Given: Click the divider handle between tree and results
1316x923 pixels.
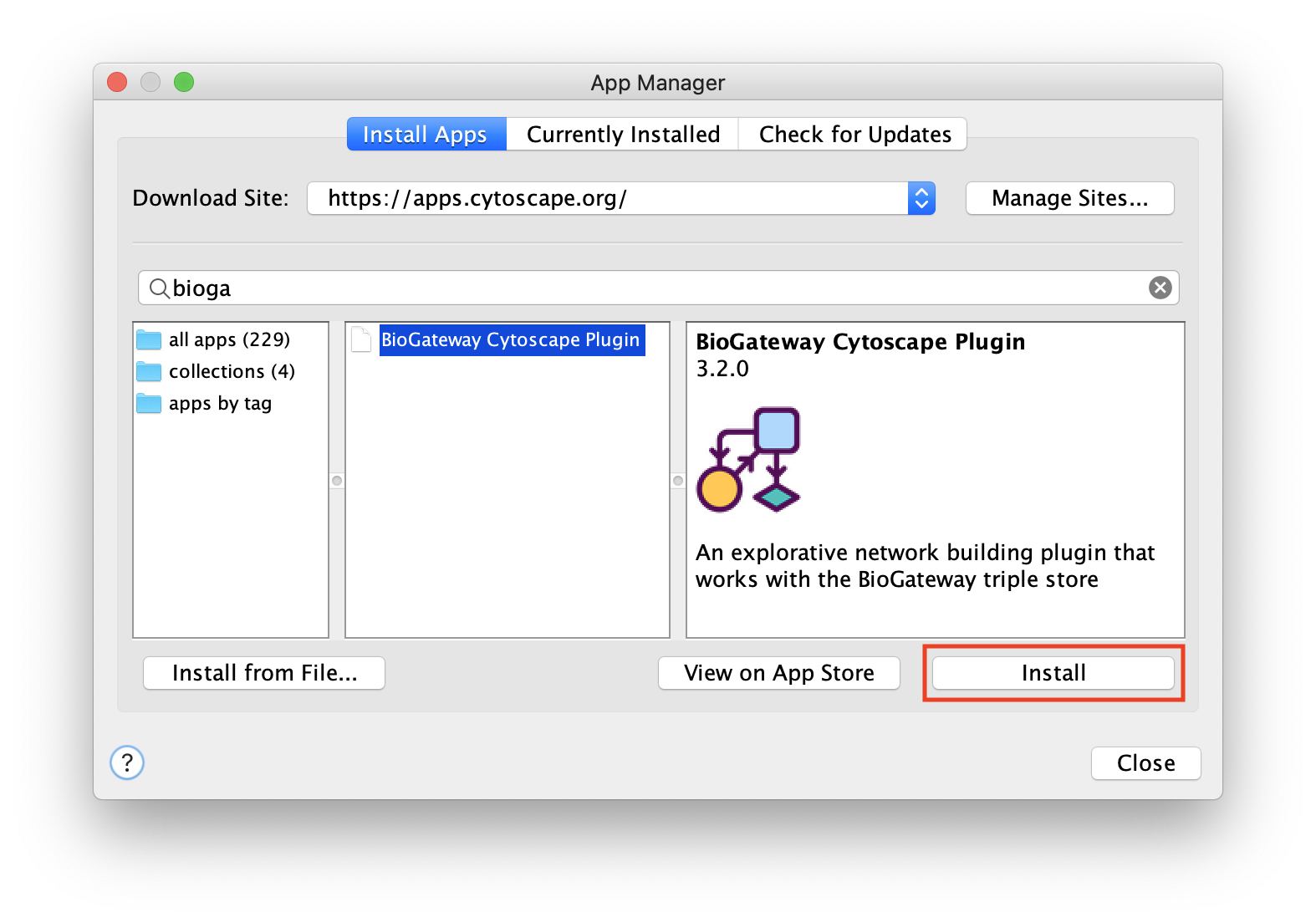Looking at the screenshot, I should pyautogui.click(x=337, y=481).
